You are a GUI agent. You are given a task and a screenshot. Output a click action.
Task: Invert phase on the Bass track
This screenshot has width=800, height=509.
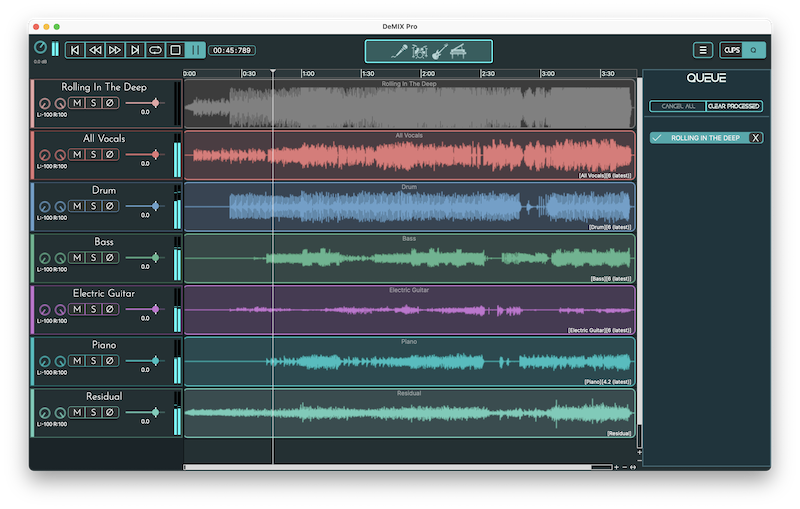point(110,257)
